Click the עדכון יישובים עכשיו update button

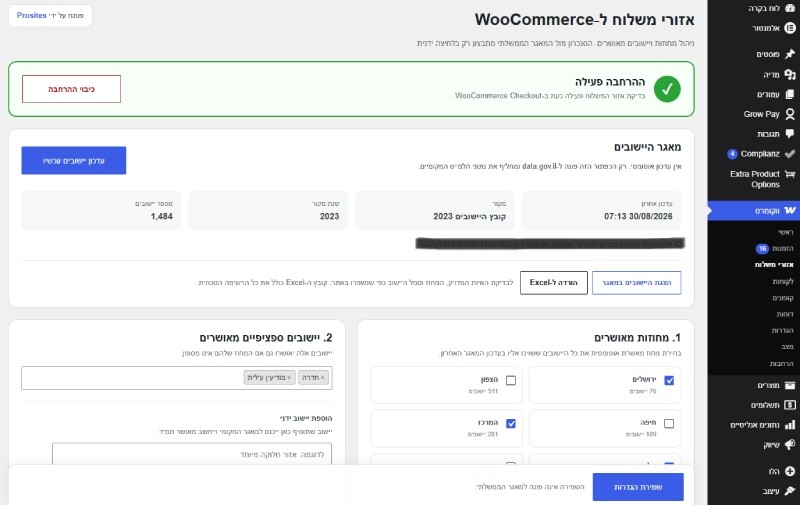pos(73,161)
